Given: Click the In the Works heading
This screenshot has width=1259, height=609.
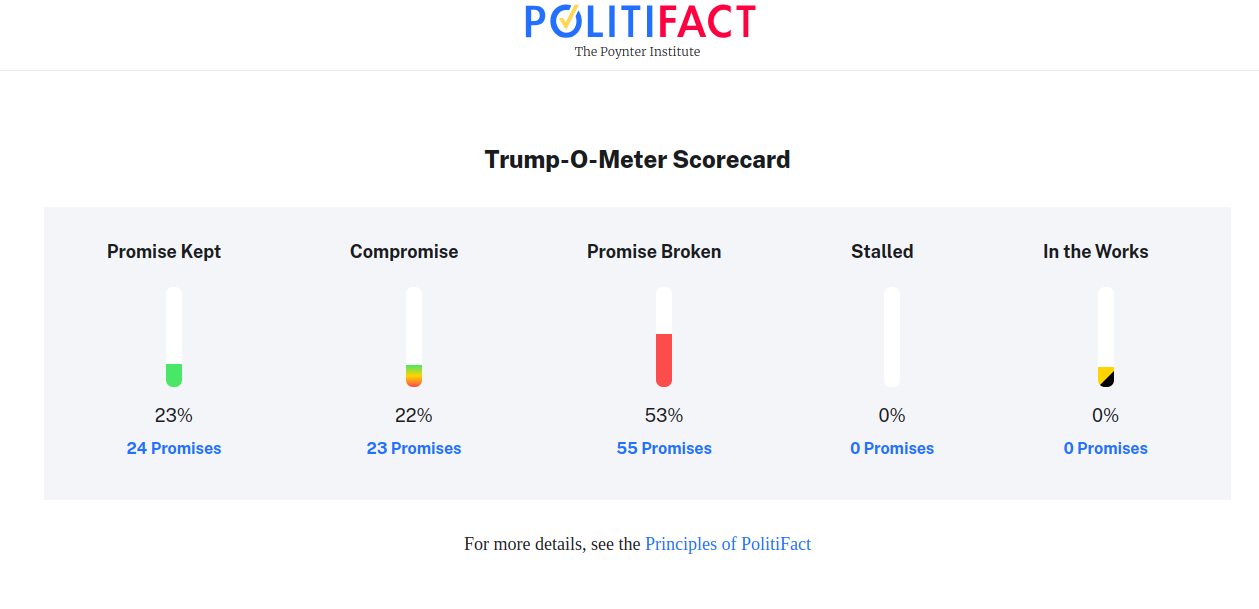Looking at the screenshot, I should [1096, 252].
